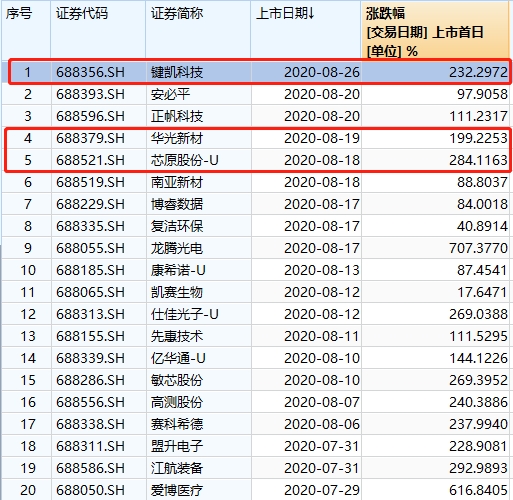Image resolution: width=513 pixels, height=500 pixels.
Task: Open the 安必平 row name
Action: coord(170,94)
